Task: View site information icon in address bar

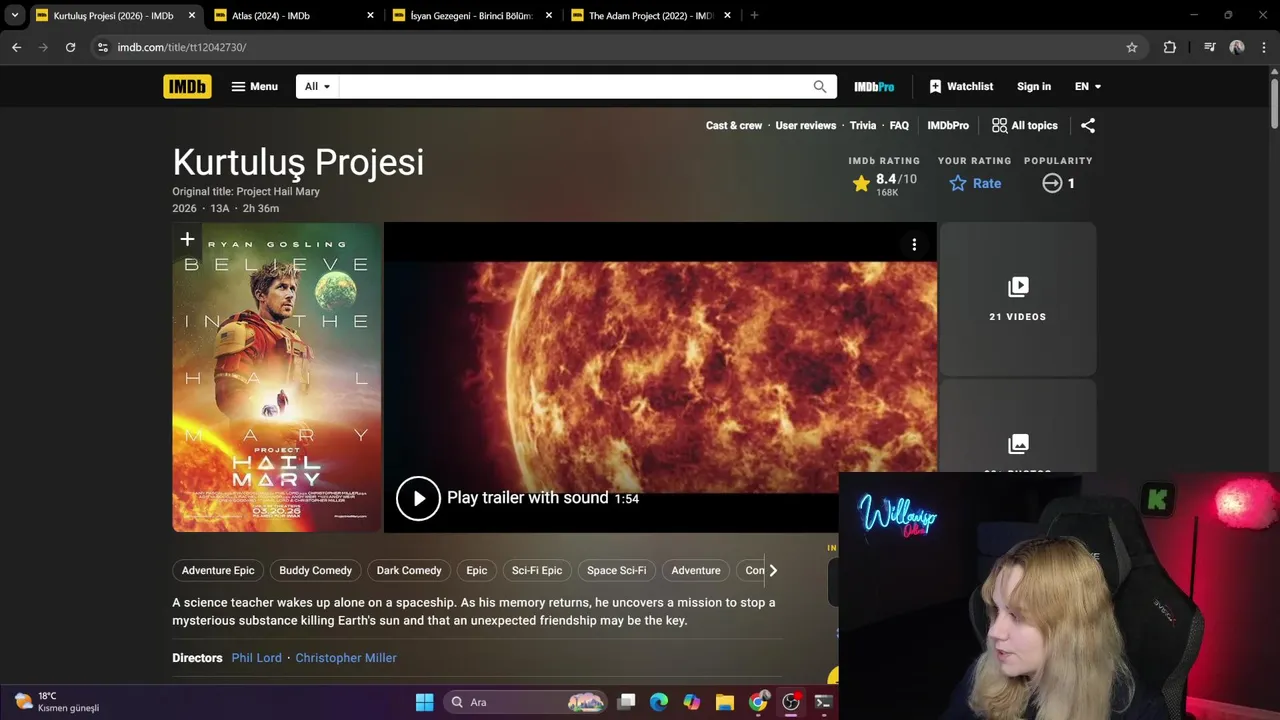Action: point(102,47)
